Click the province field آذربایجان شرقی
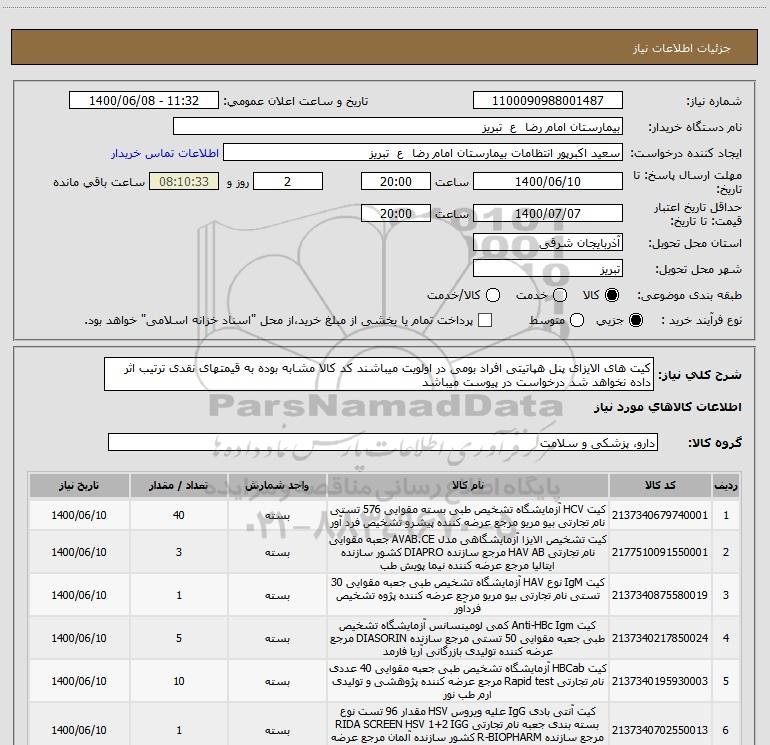770x745 pixels. pos(548,243)
